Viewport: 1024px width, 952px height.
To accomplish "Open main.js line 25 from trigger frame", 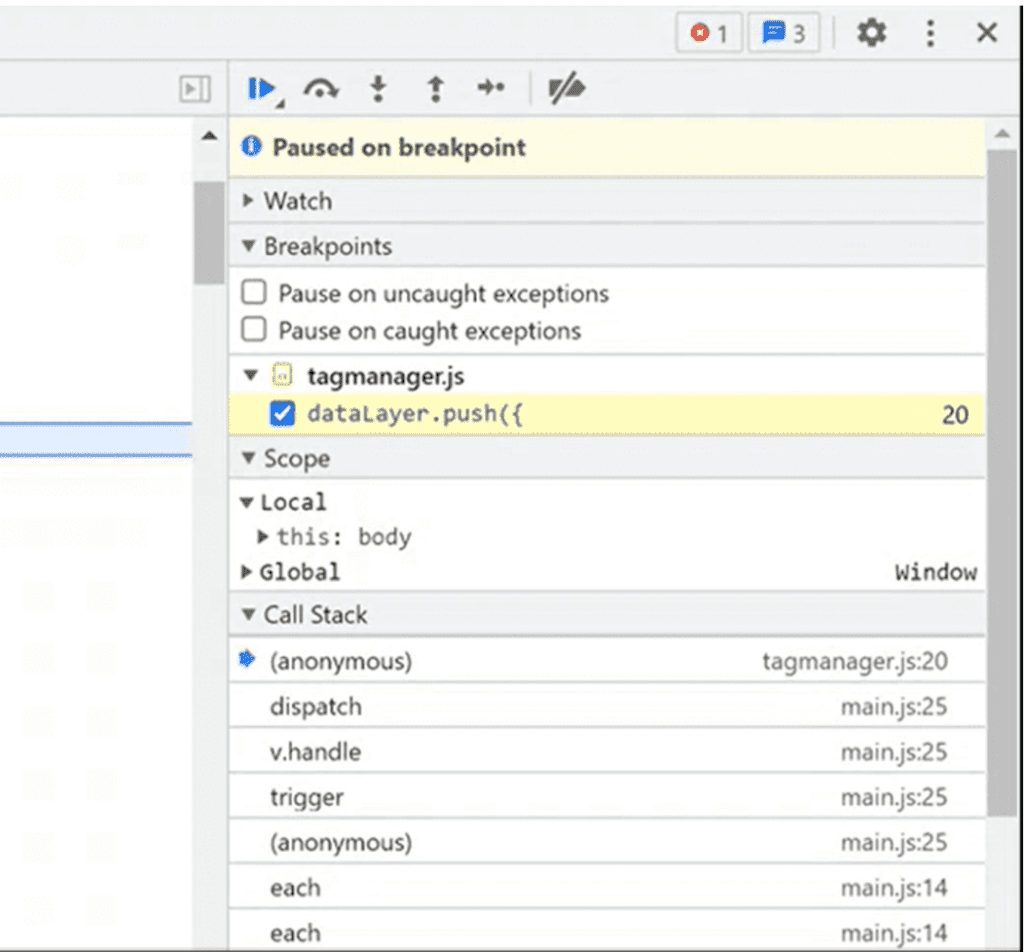I will click(x=893, y=796).
